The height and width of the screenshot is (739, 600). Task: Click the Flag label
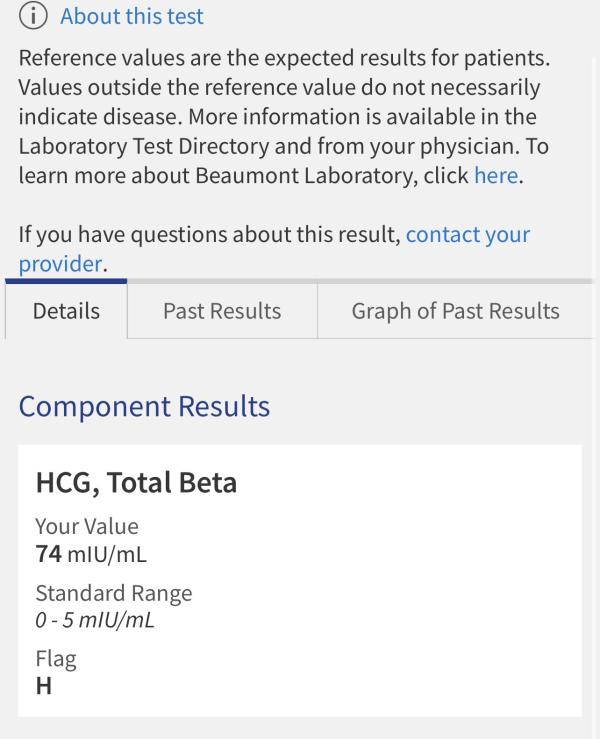(x=56, y=659)
